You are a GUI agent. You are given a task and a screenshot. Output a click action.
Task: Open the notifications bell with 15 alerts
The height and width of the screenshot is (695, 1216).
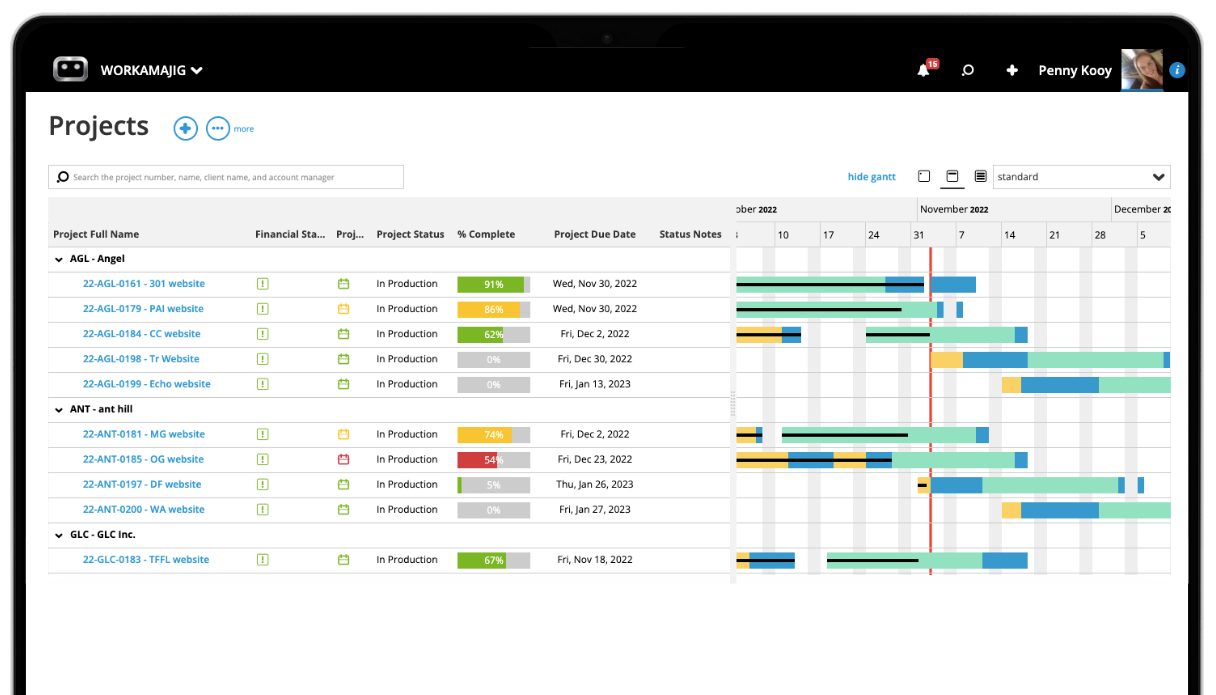(922, 70)
